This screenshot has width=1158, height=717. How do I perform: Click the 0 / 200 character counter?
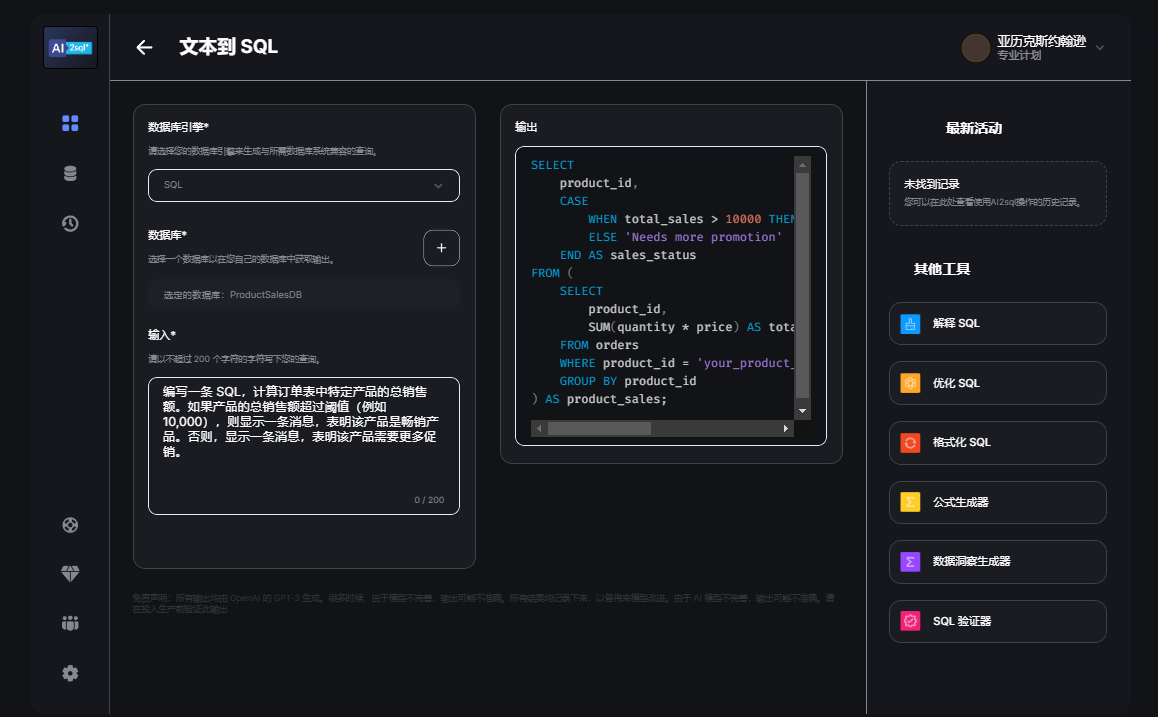(429, 500)
